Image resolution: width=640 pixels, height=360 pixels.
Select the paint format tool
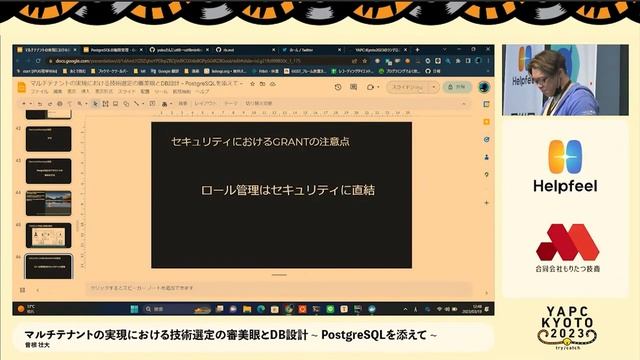tap(70, 104)
